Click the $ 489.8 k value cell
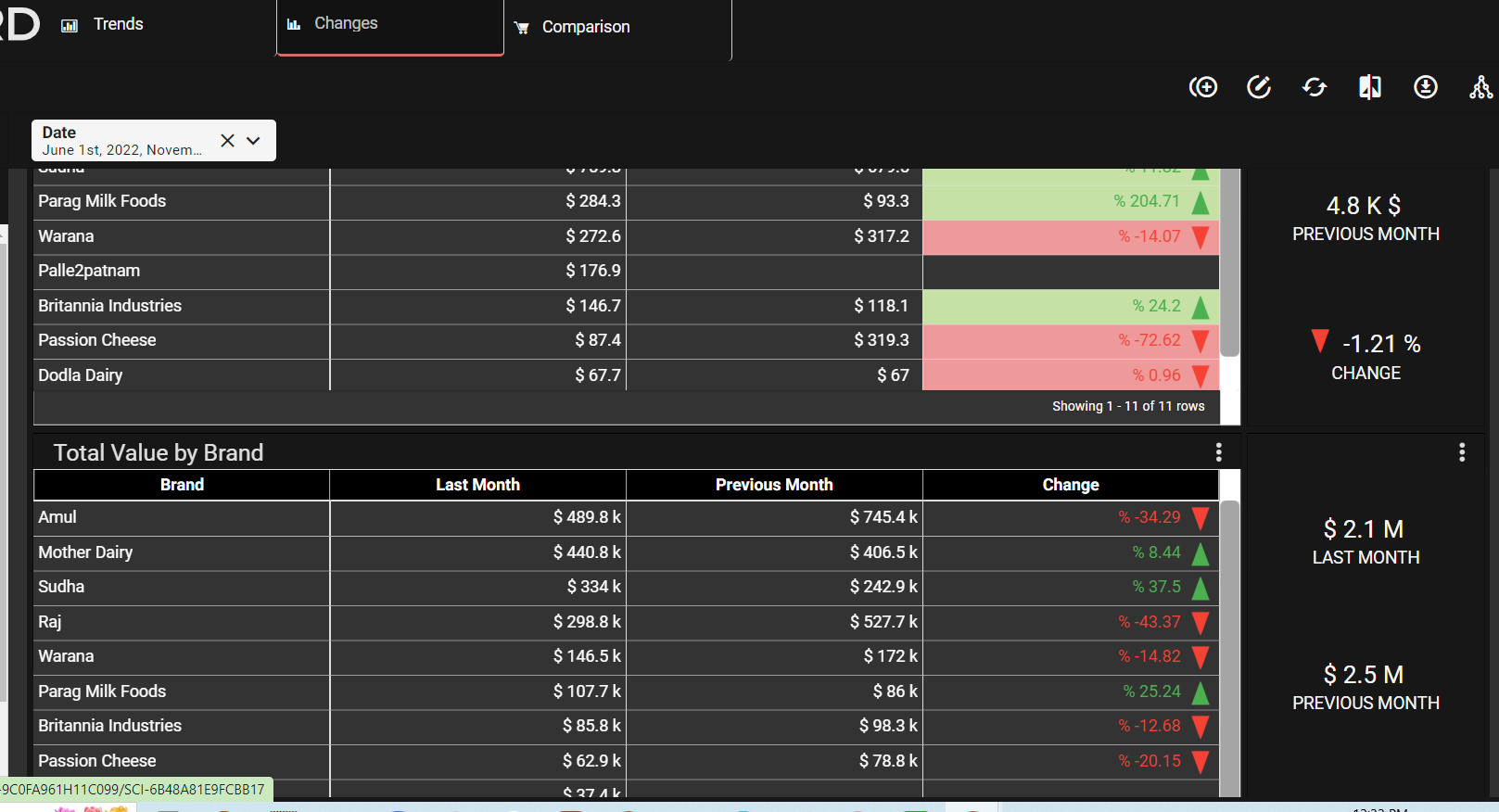This screenshot has height=812, width=1499. click(478, 517)
